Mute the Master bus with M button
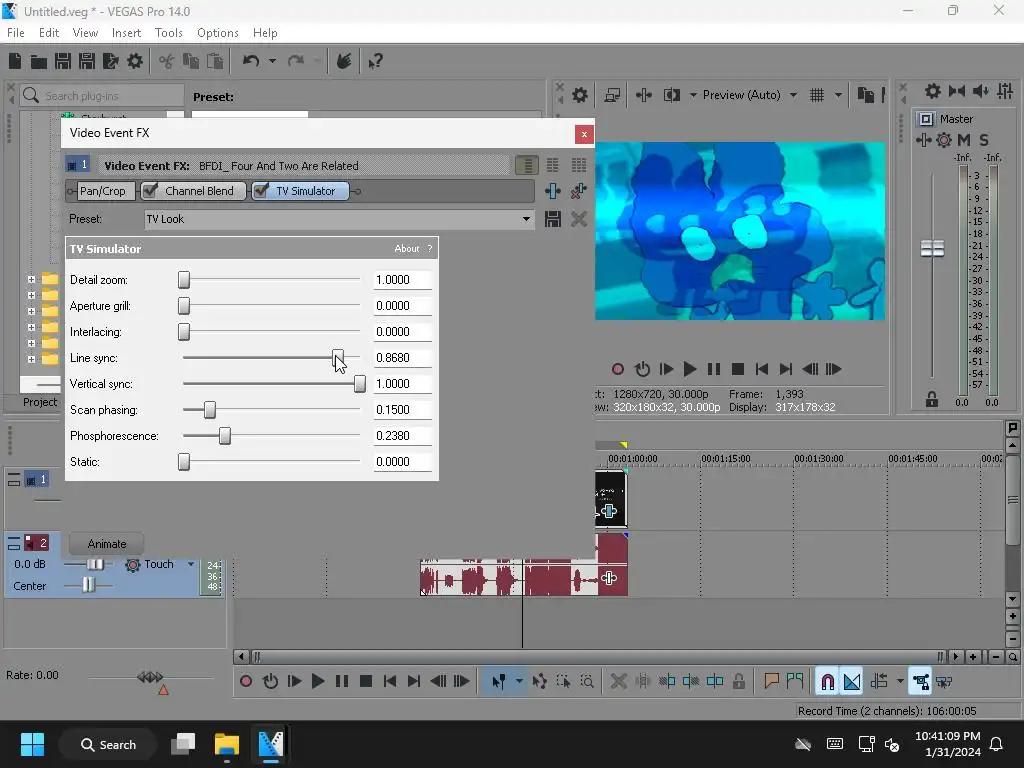The height and width of the screenshot is (768, 1024). (x=963, y=140)
